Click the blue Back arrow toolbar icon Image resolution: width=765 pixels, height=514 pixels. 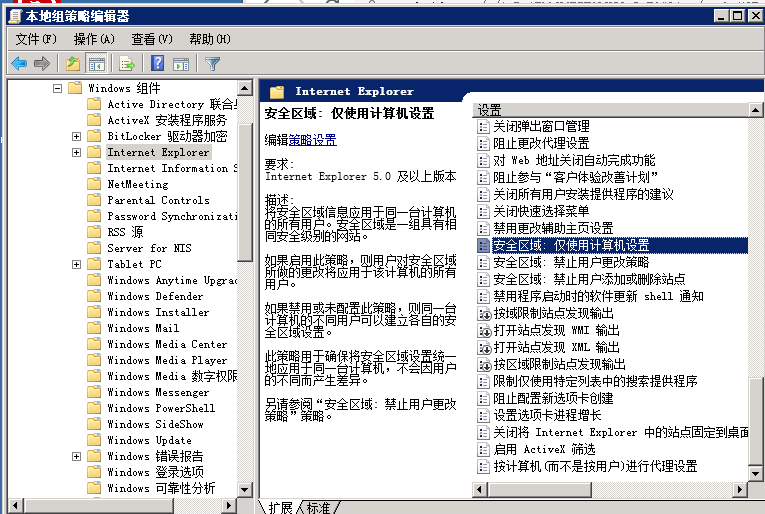19,63
